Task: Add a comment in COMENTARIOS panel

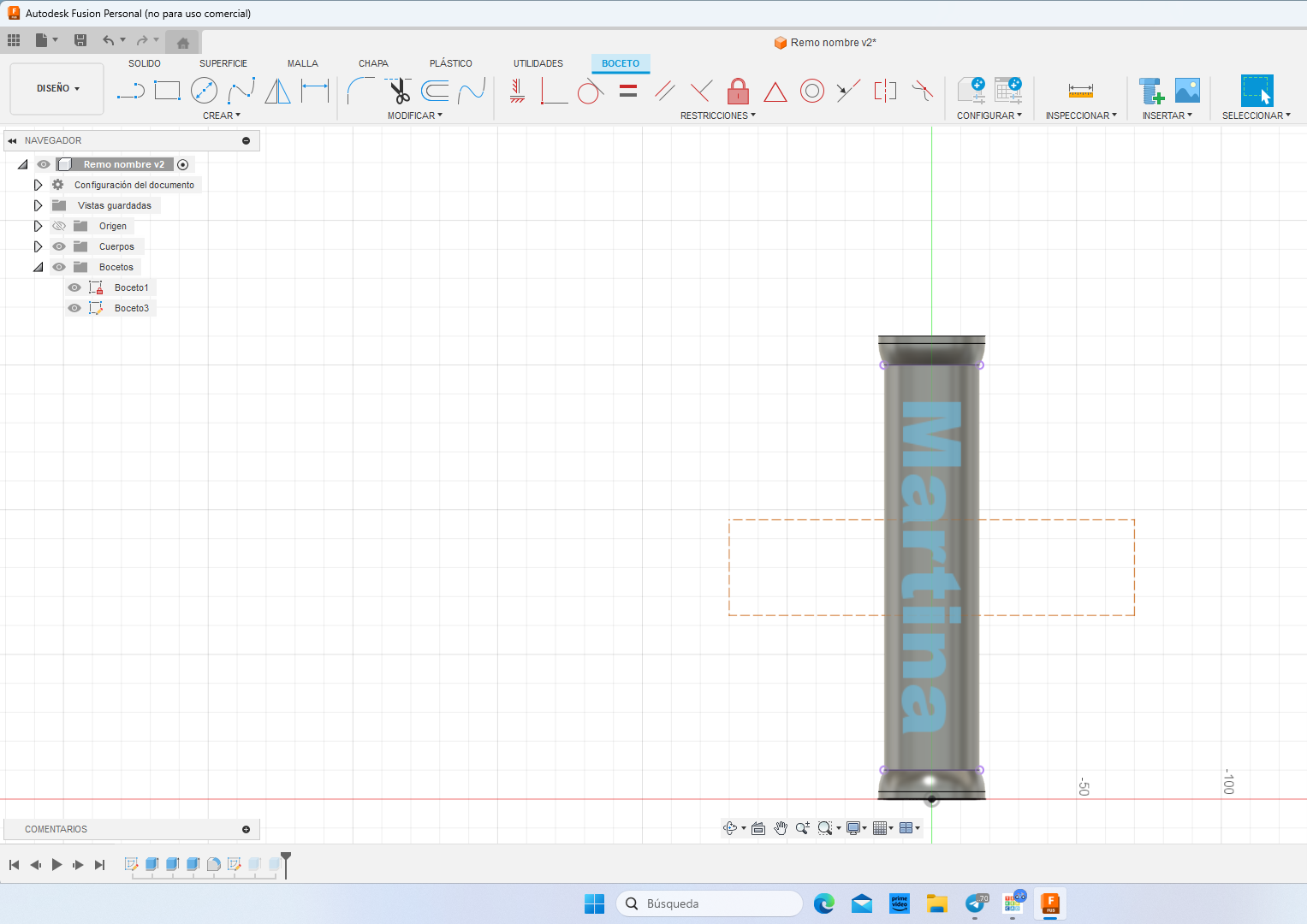Action: tap(246, 829)
